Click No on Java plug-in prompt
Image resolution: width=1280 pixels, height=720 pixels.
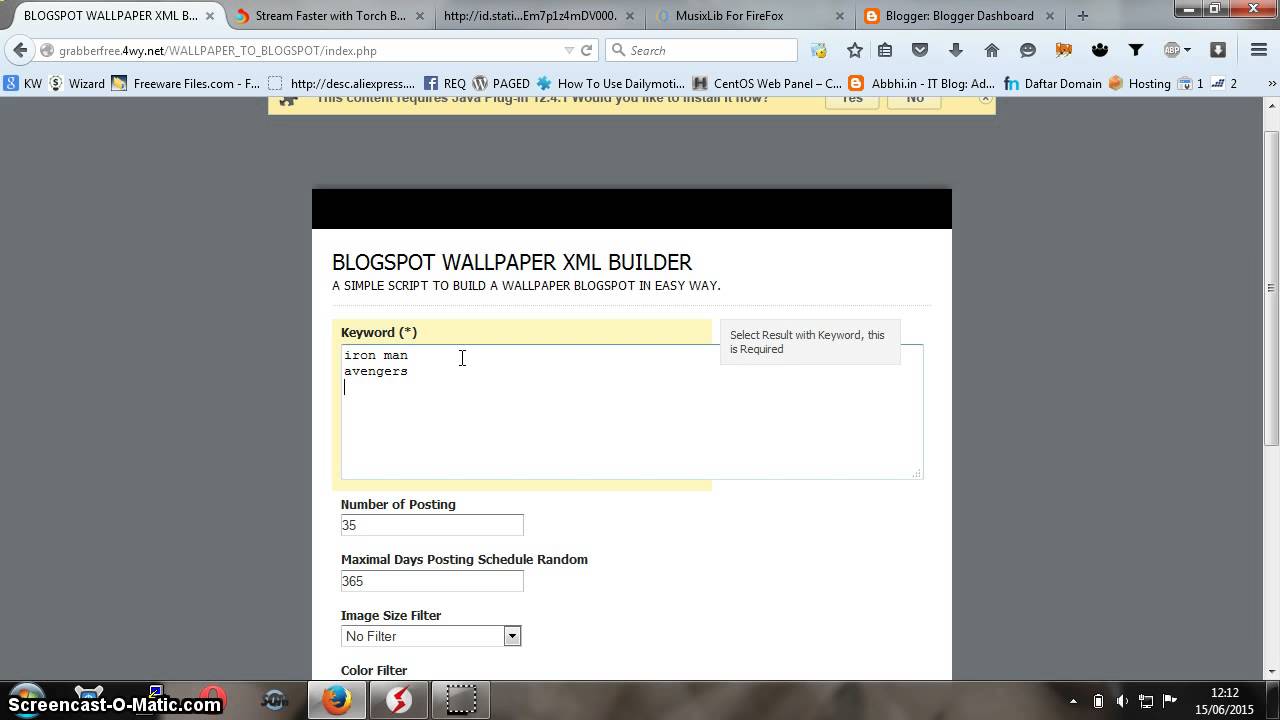915,100
